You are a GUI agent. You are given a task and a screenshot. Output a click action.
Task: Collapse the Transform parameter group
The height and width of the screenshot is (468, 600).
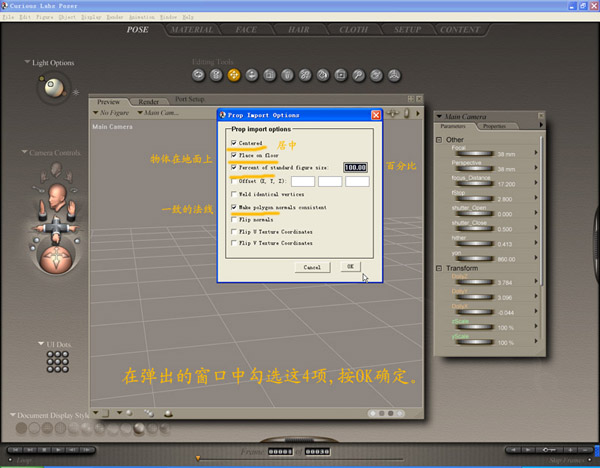[x=439, y=268]
